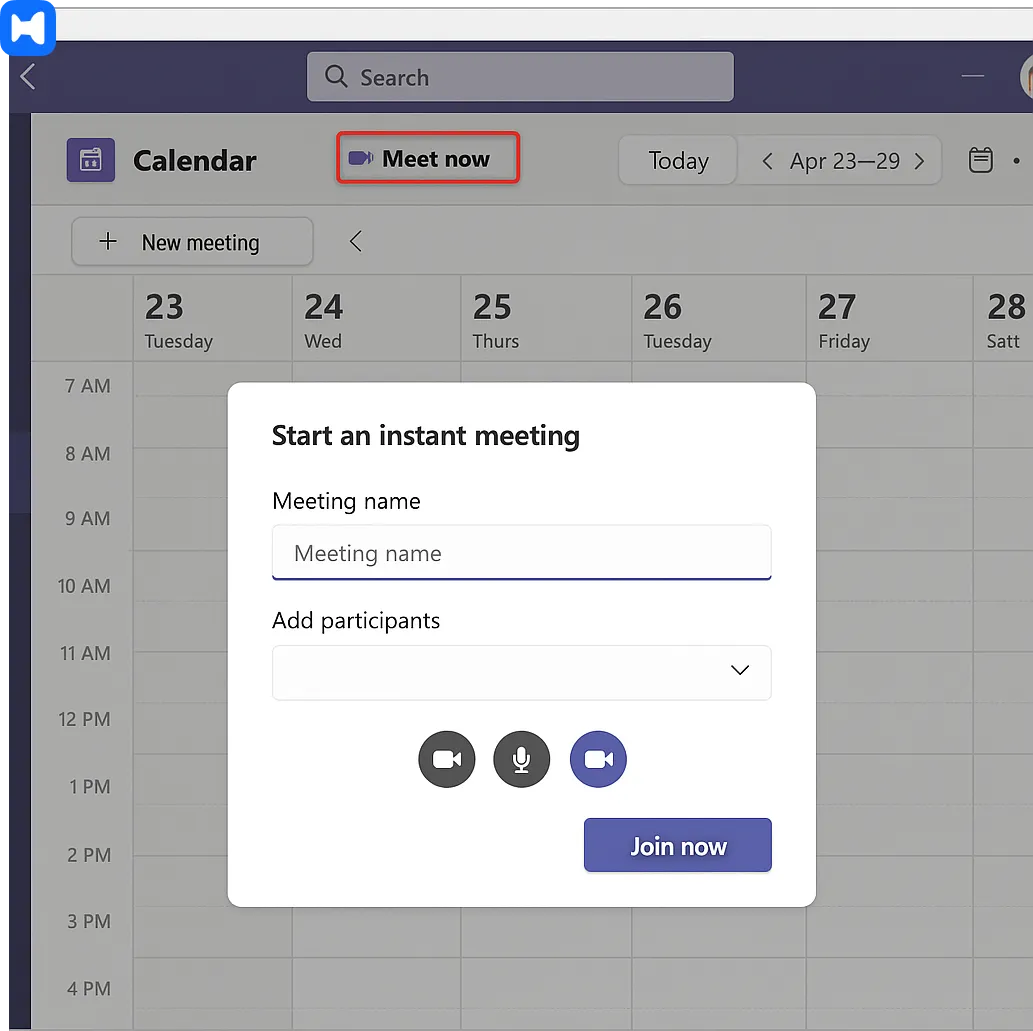Click the plus icon on New meeting
1033x1031 pixels.
(107, 241)
